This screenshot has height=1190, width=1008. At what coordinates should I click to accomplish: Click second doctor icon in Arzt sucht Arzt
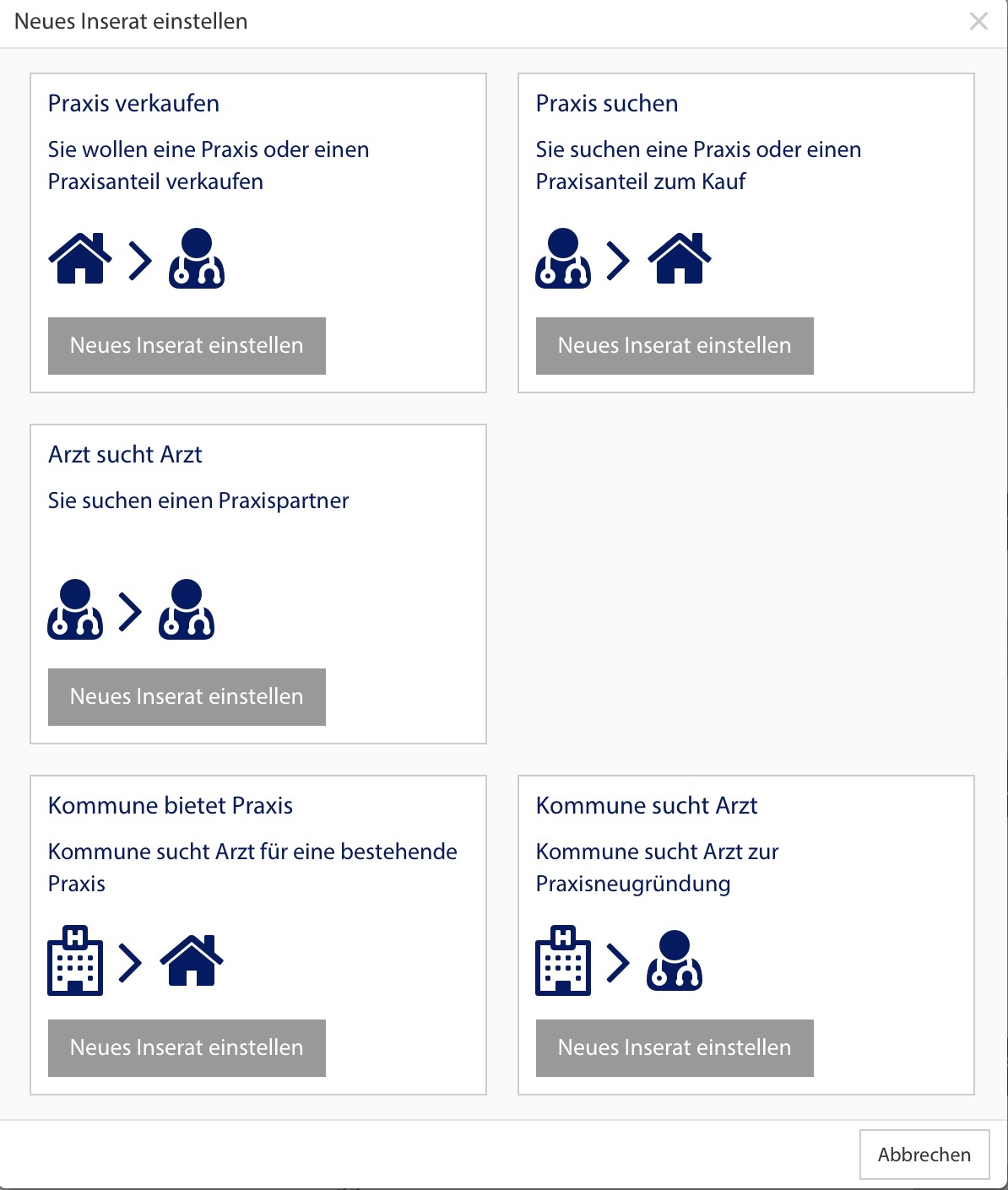coord(187,610)
